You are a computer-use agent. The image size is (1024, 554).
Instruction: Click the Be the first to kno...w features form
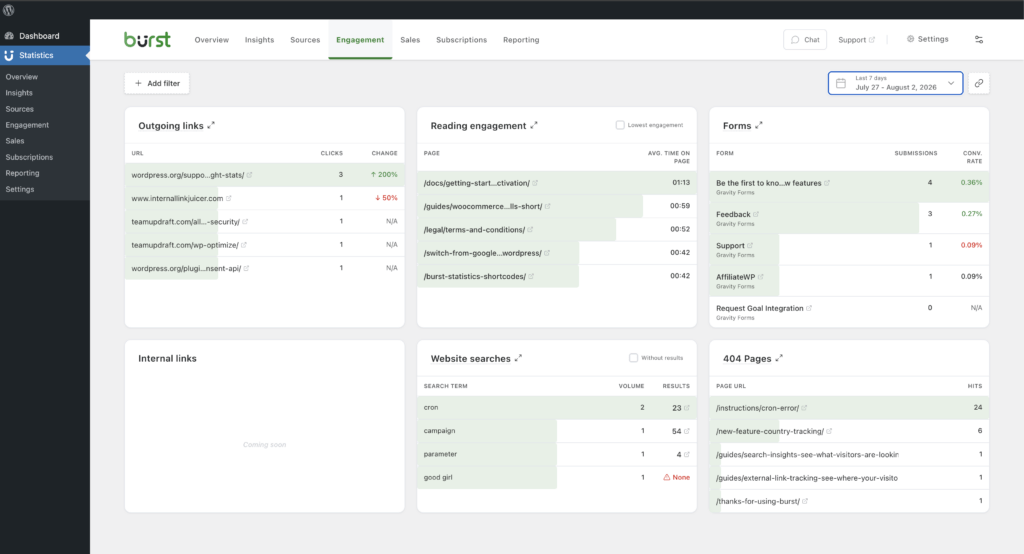click(x=769, y=183)
